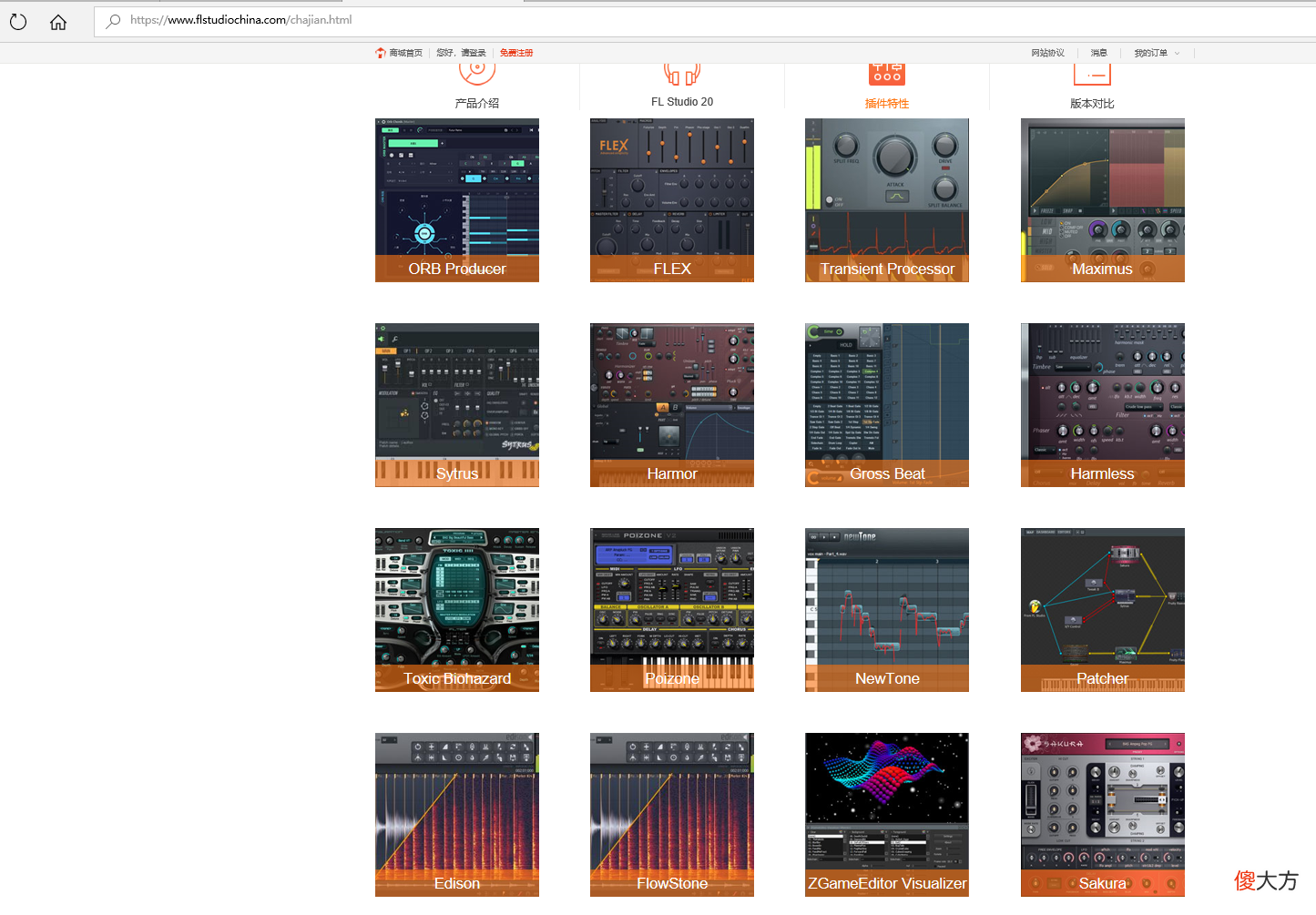Click the orange mixer icon above 插件特性
1316x915 pixels.
[x=887, y=74]
